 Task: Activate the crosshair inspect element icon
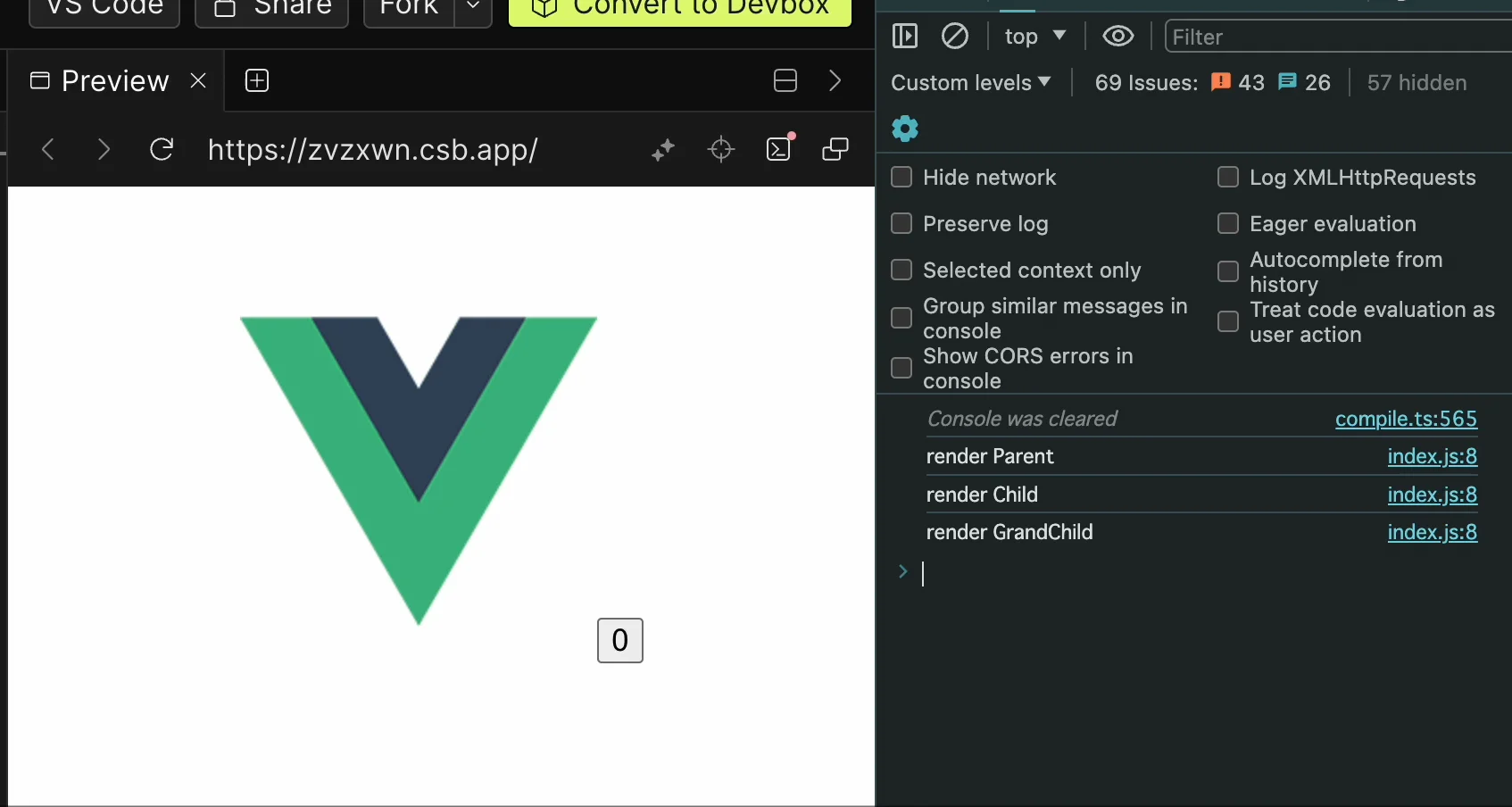point(721,149)
